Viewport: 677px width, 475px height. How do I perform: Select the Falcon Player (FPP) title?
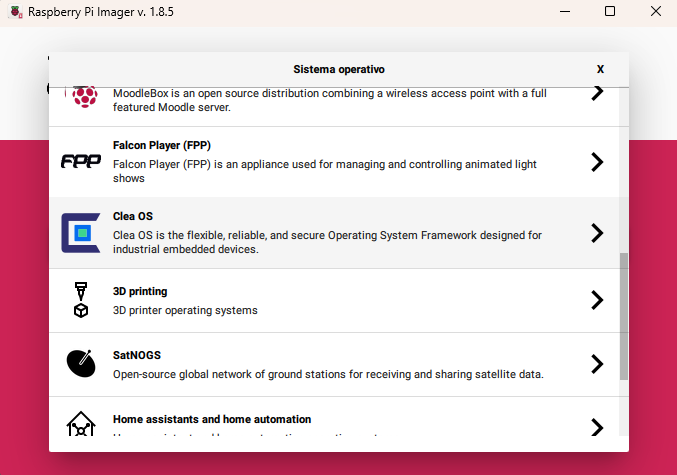click(162, 146)
